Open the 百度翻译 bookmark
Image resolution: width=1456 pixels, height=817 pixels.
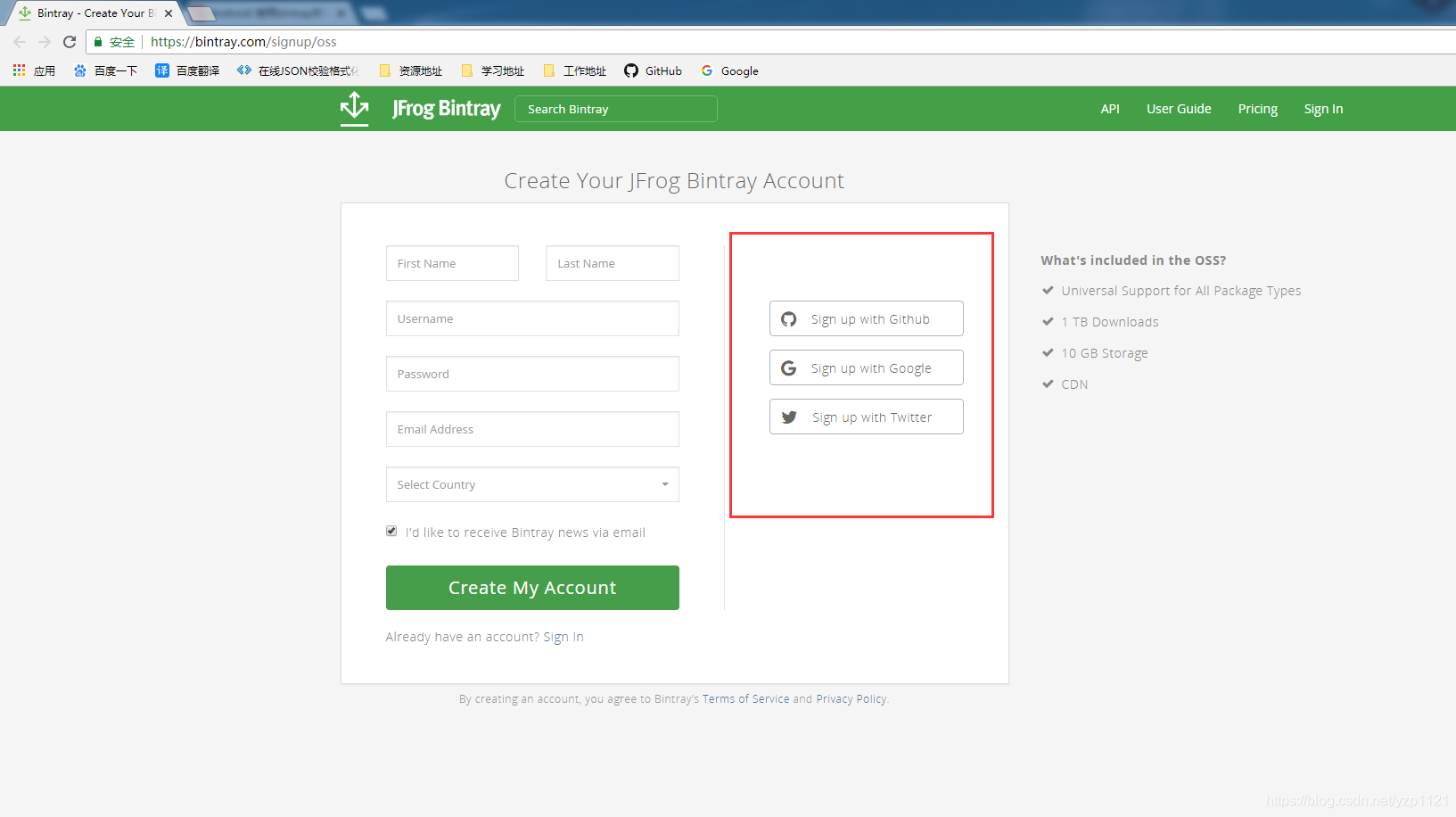pos(187,70)
